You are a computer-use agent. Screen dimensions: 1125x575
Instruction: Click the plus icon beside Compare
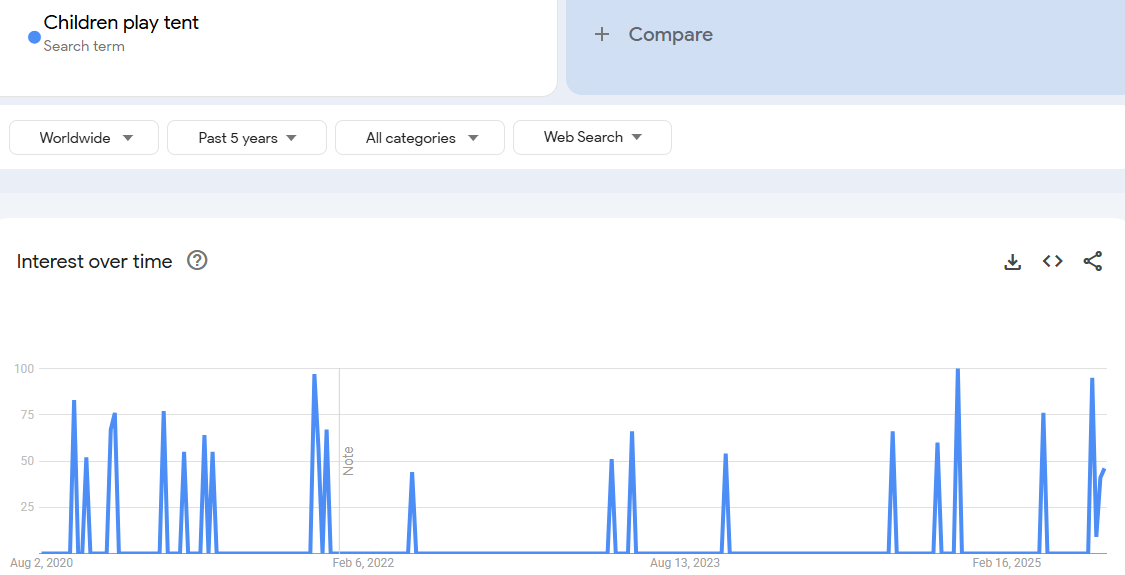click(601, 35)
